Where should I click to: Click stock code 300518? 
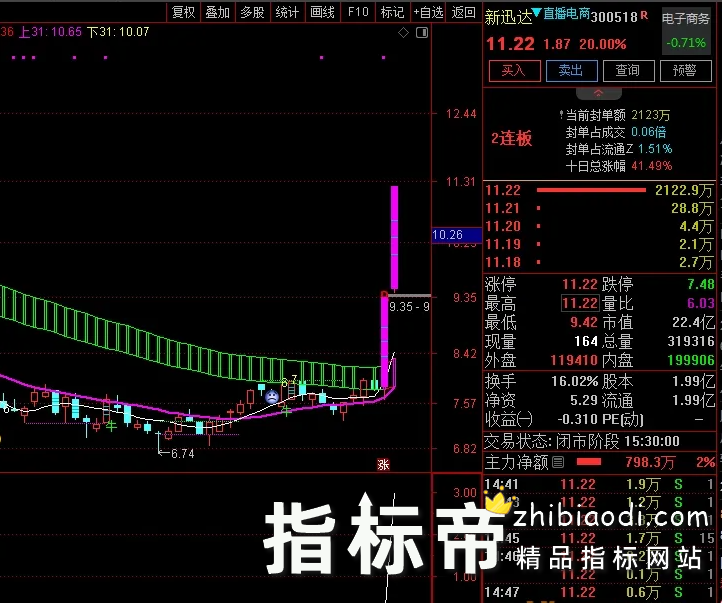[x=614, y=17]
